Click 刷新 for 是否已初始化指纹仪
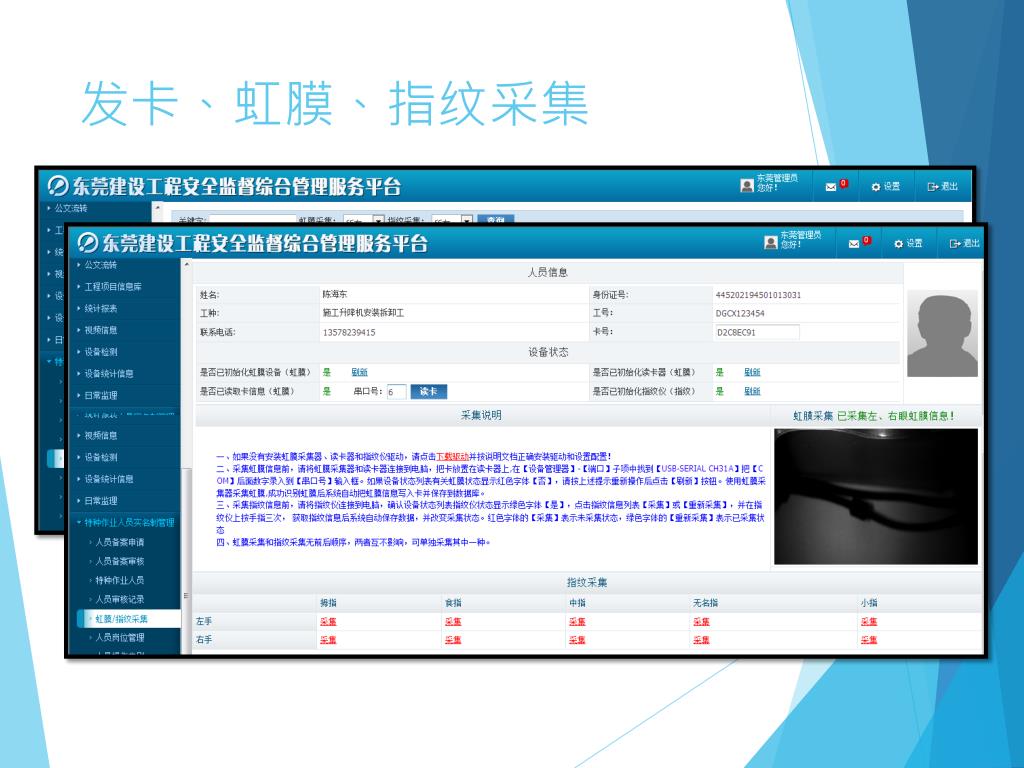This screenshot has height=768, width=1024. pyautogui.click(x=752, y=391)
